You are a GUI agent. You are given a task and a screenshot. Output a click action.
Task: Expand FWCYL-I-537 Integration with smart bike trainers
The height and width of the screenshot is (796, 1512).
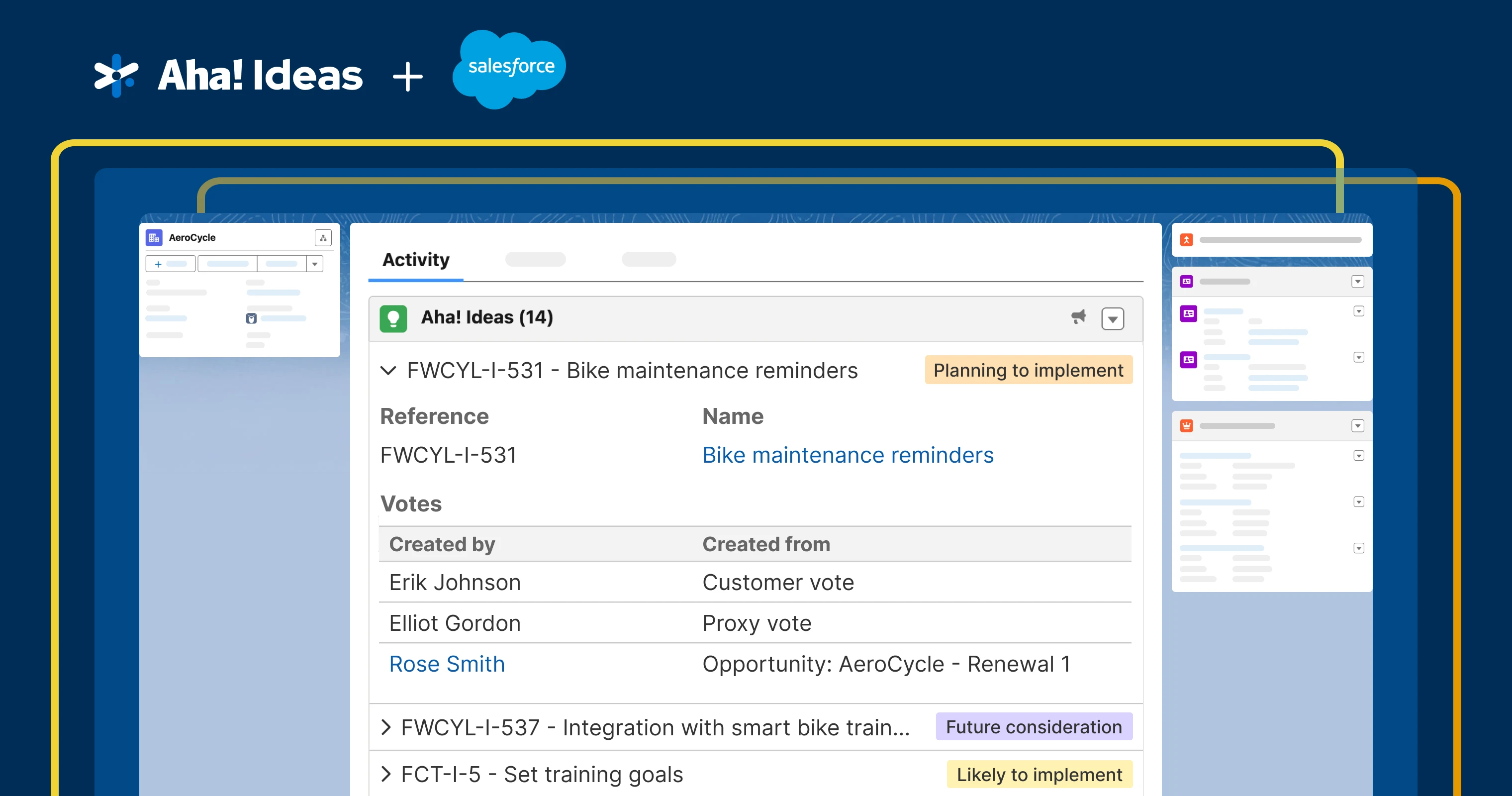(x=386, y=727)
